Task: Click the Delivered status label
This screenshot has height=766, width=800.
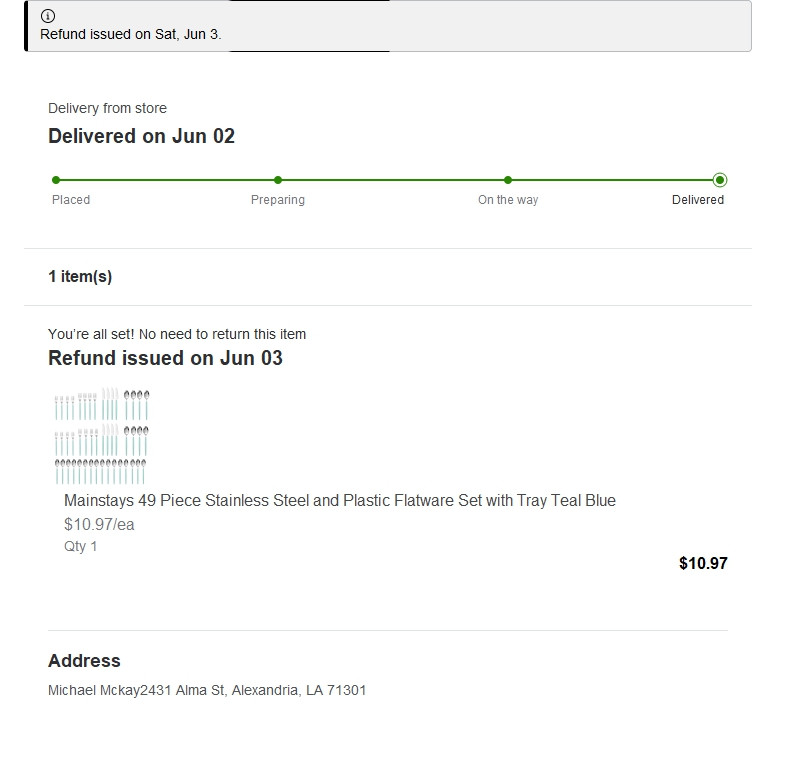Action: tap(697, 200)
